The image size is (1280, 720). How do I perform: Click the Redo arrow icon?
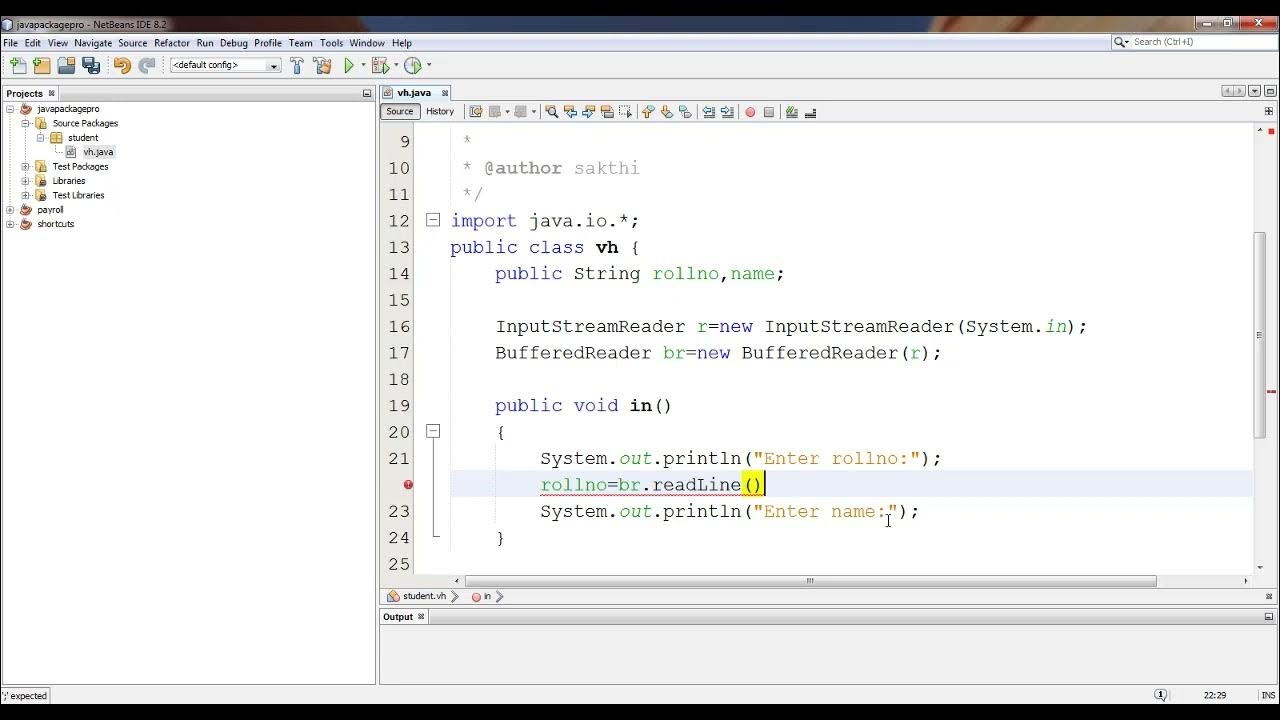pos(146,65)
